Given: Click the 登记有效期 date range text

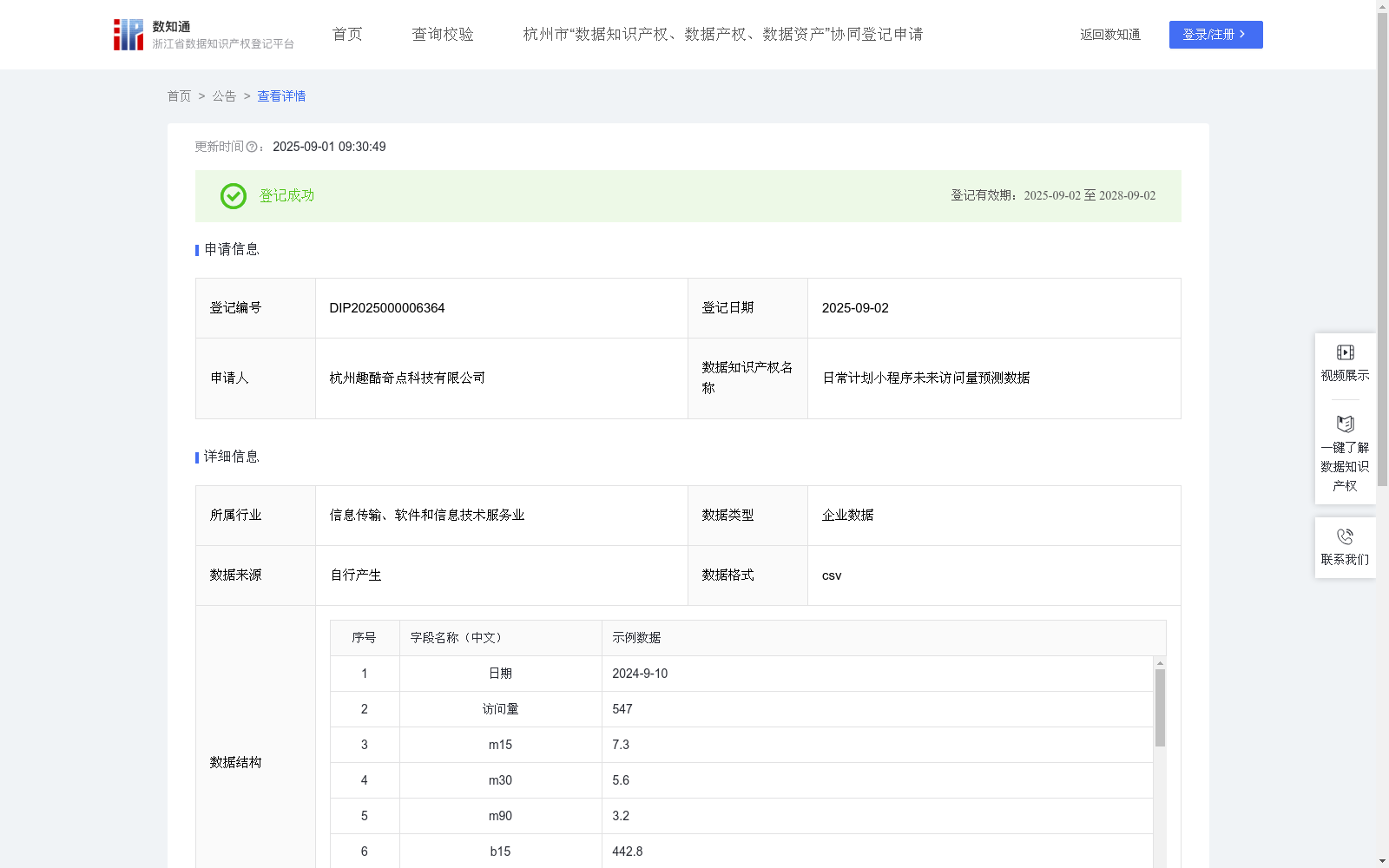Looking at the screenshot, I should [1089, 196].
